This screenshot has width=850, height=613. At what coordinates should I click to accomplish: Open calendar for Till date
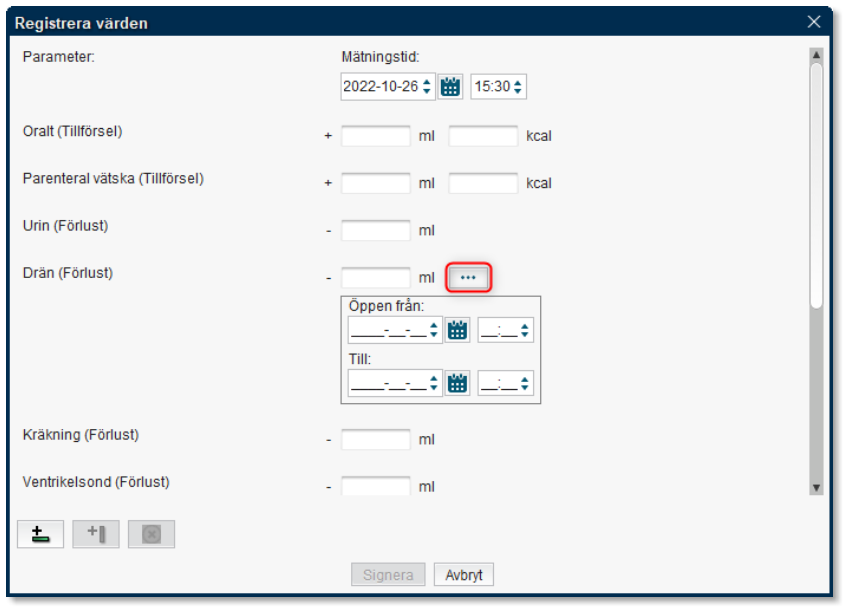click(458, 383)
